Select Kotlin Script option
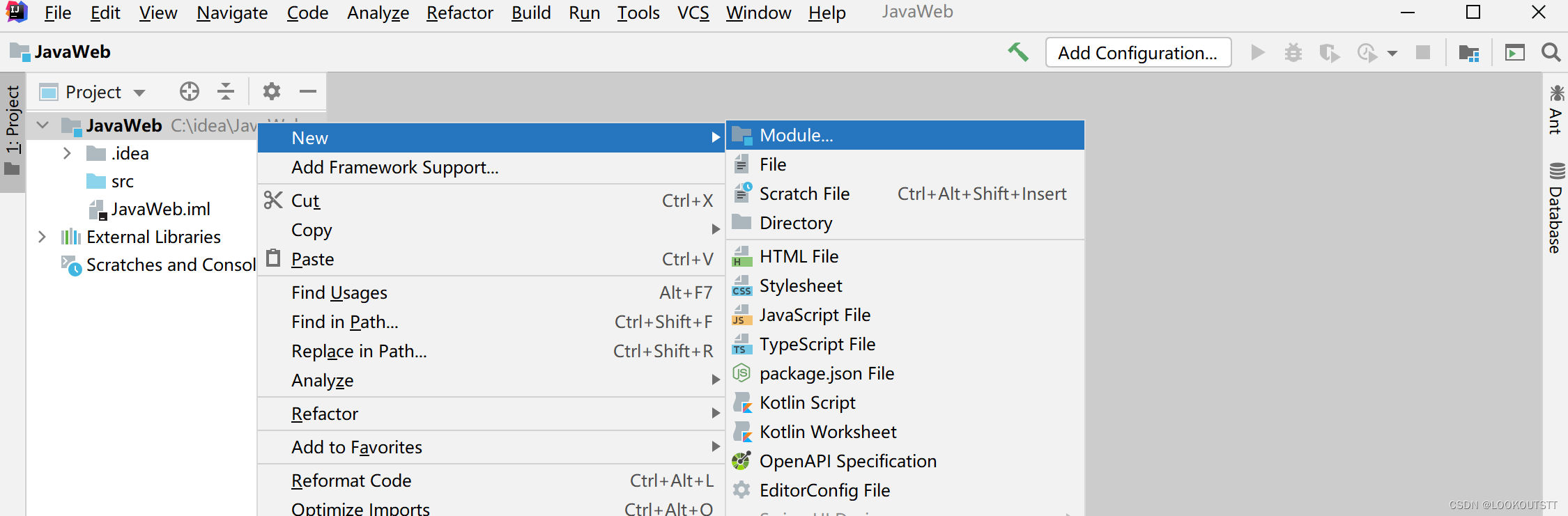Viewport: 1568px width, 516px height. pyautogui.click(x=905, y=402)
